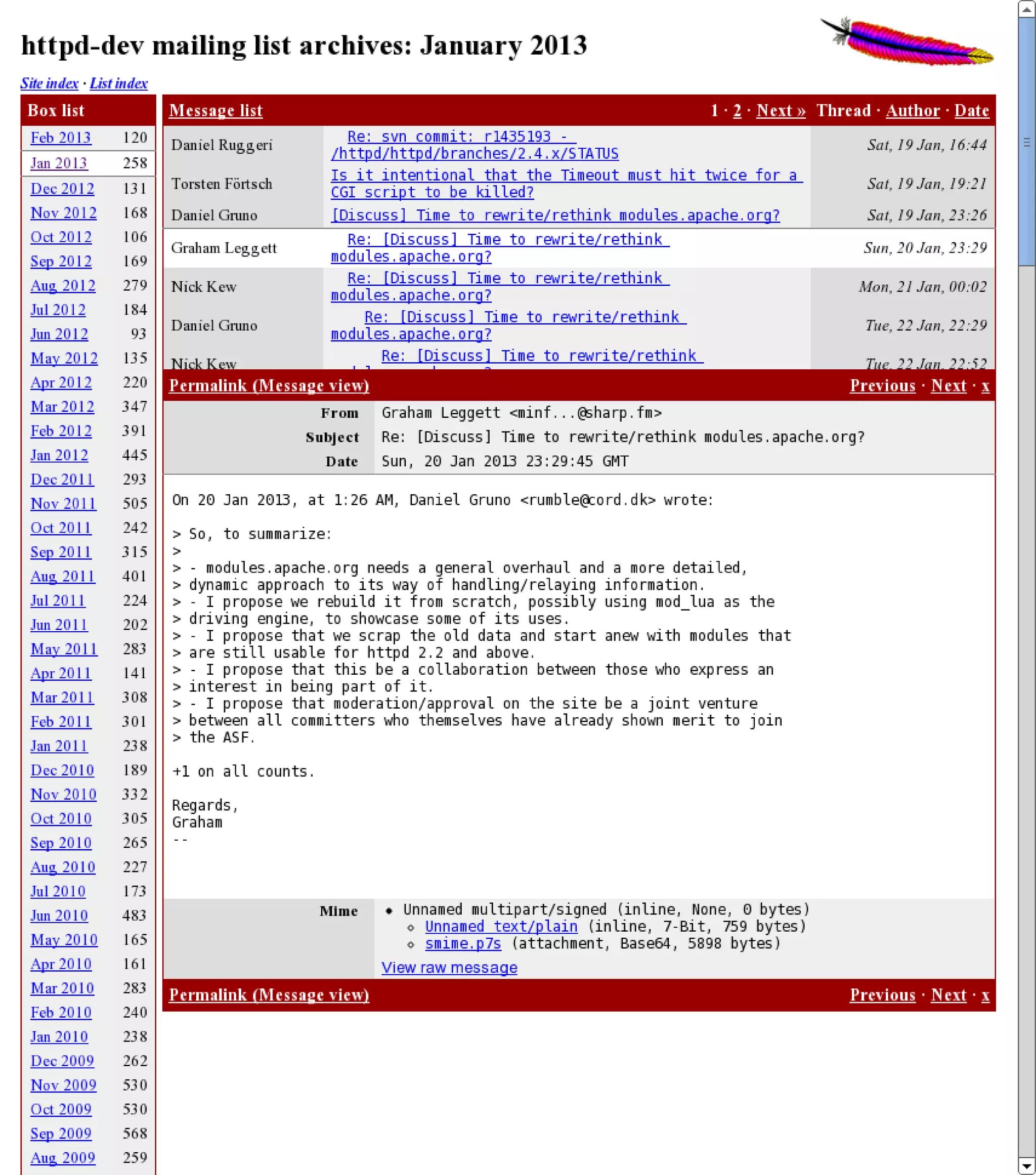Open Unnamed text/plain mime part
This screenshot has height=1175, width=1036.
click(501, 927)
